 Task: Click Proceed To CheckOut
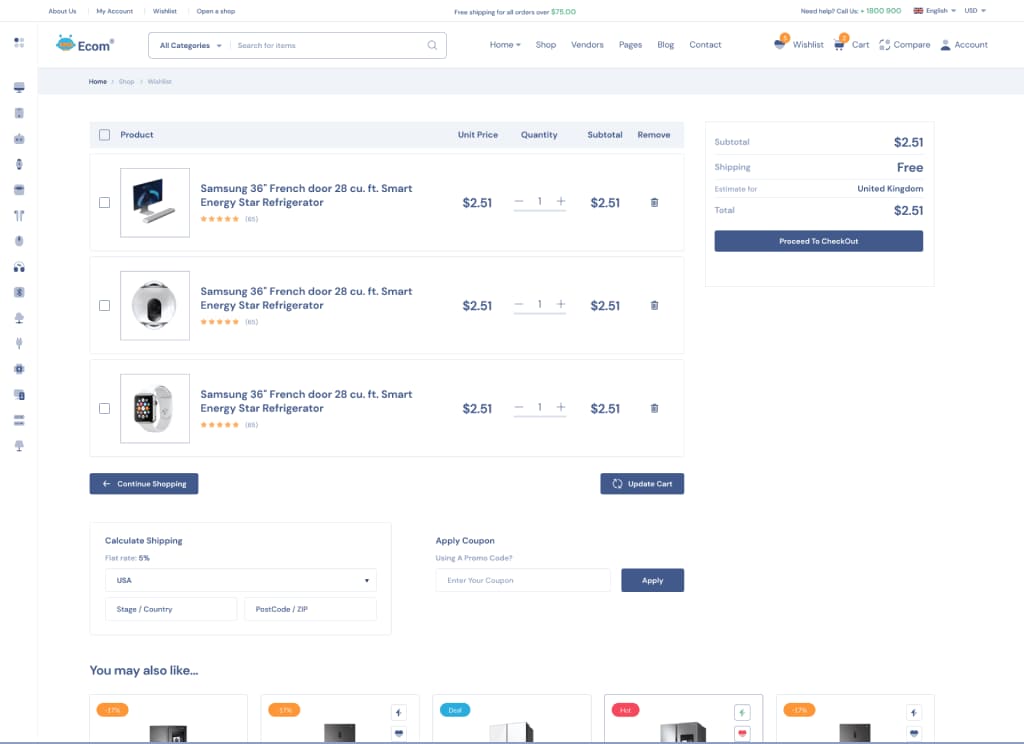818,240
